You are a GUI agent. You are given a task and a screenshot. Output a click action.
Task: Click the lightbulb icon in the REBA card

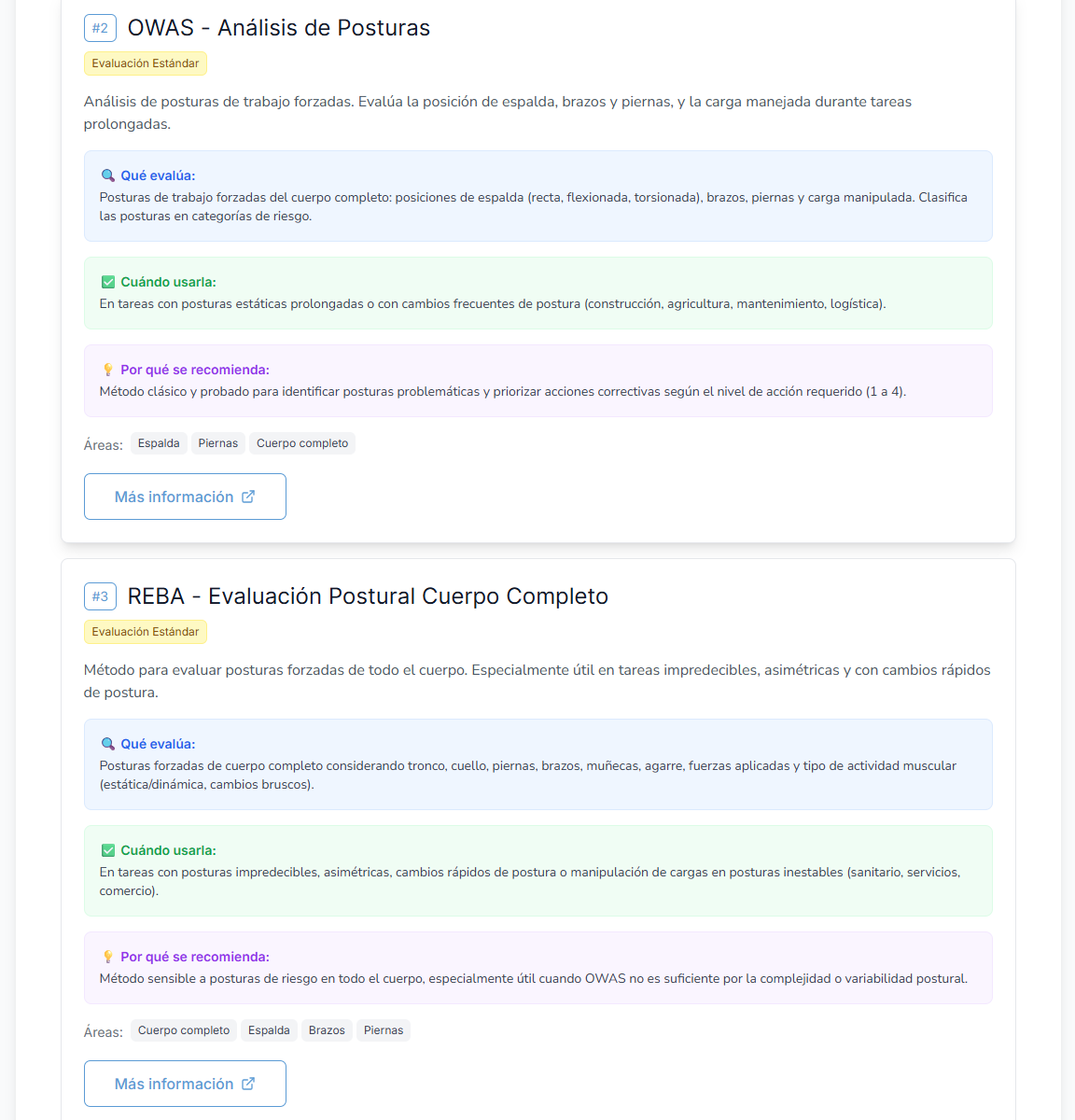[x=107, y=957]
